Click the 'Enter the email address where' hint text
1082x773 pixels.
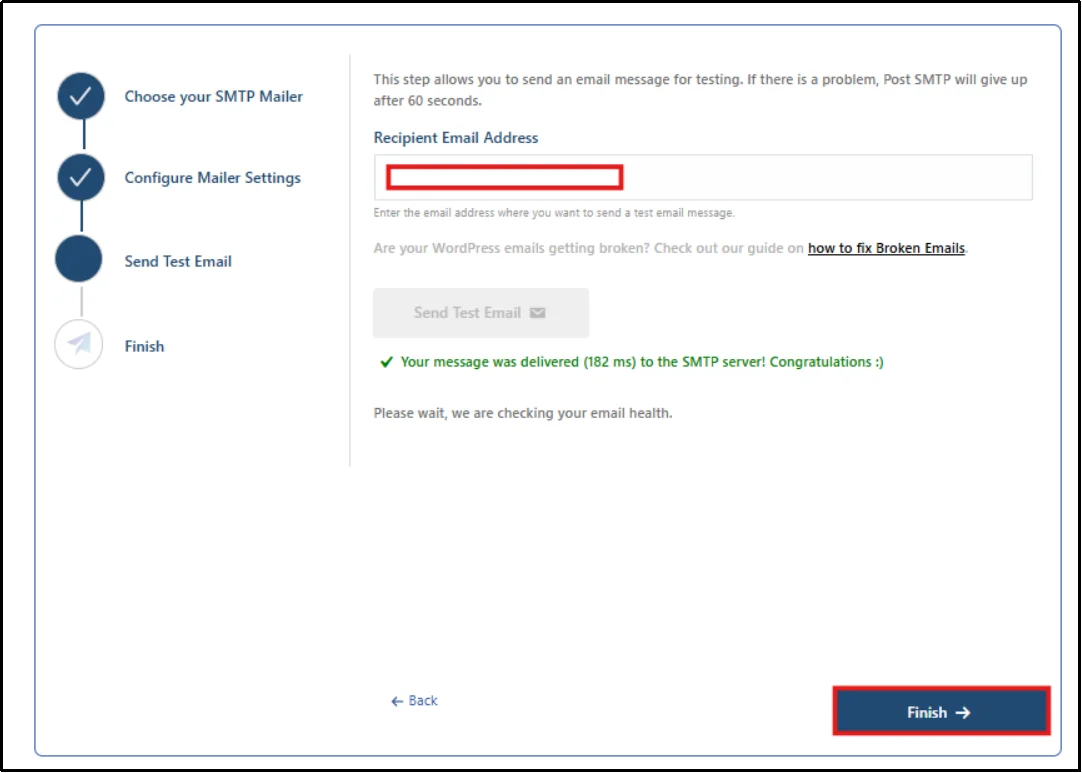554,213
